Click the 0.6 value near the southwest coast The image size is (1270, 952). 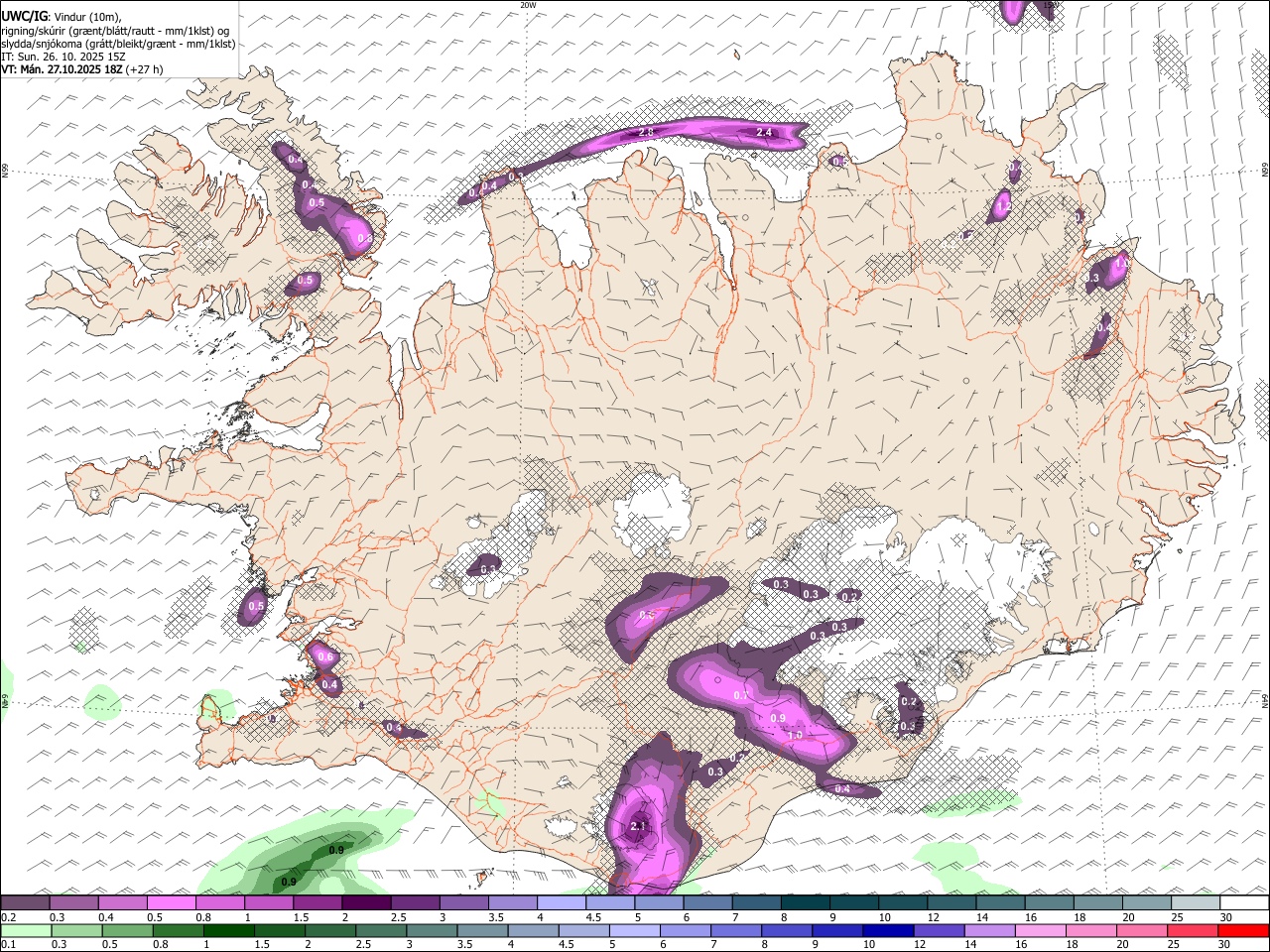(x=324, y=656)
